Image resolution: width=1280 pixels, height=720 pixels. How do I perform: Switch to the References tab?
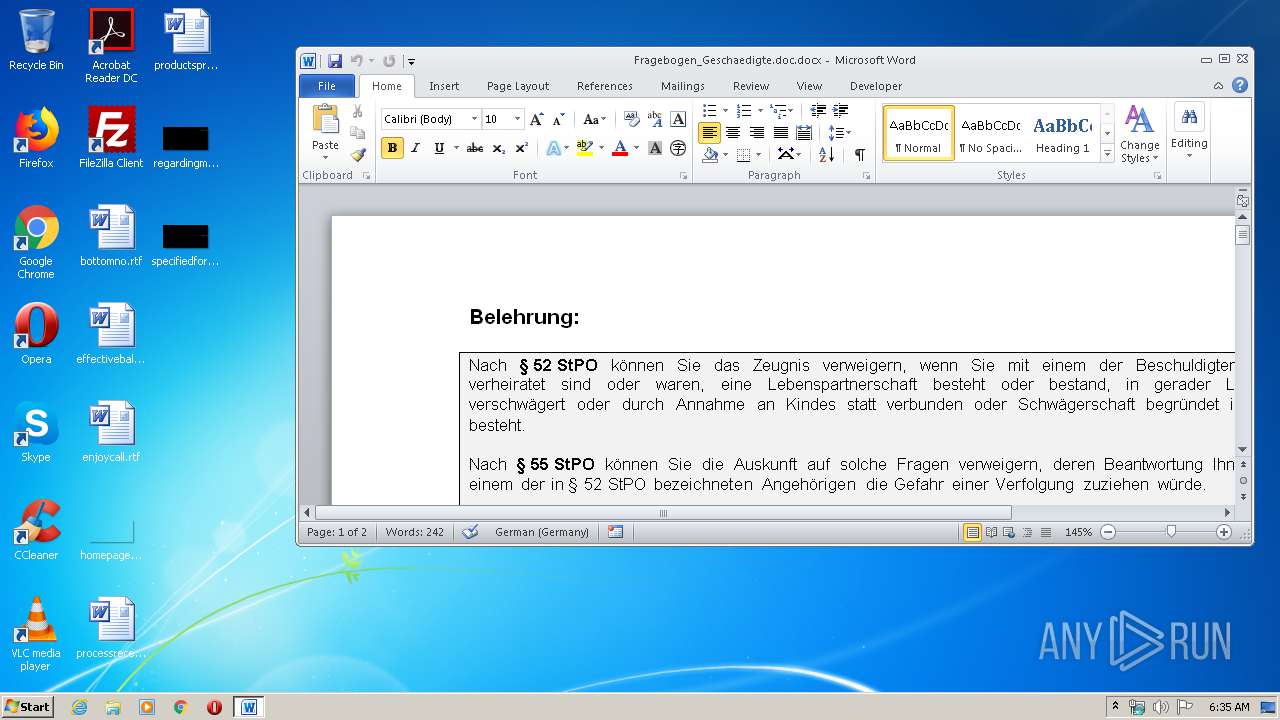[x=605, y=86]
